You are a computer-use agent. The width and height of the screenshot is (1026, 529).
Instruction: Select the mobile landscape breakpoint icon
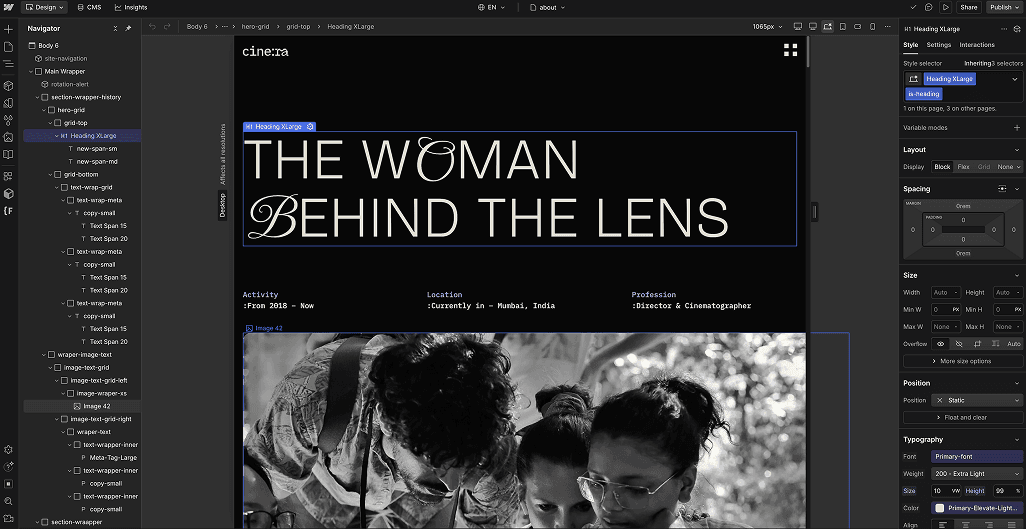[858, 26]
